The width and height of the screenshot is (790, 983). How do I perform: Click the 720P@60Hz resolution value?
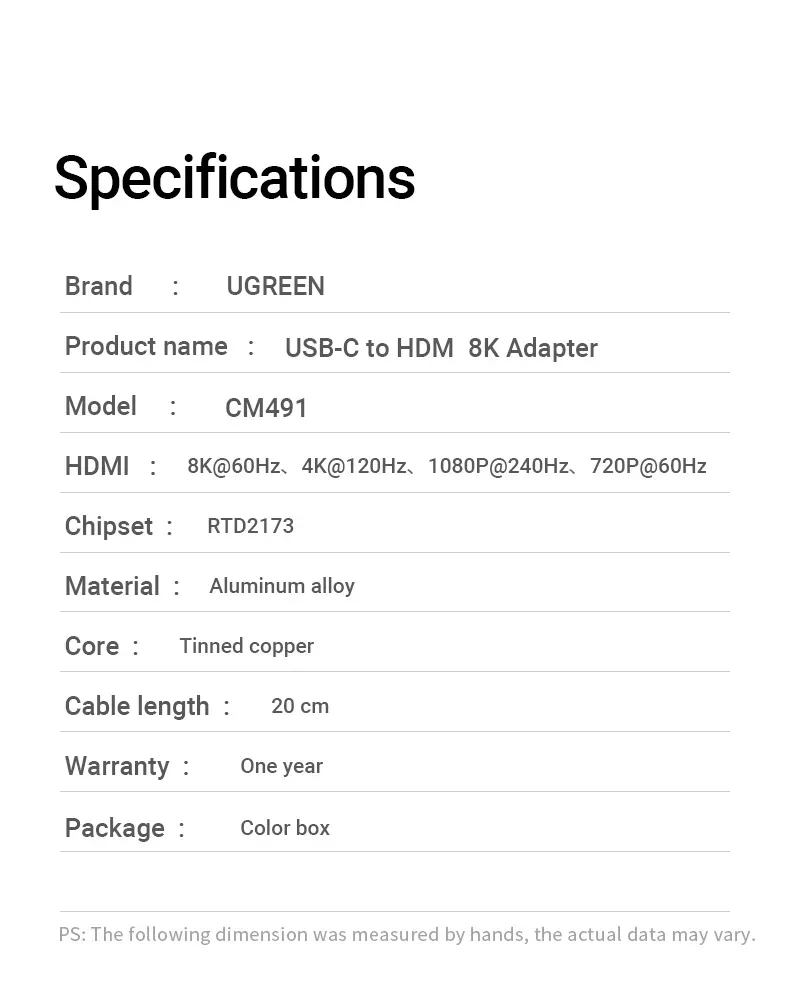(648, 466)
